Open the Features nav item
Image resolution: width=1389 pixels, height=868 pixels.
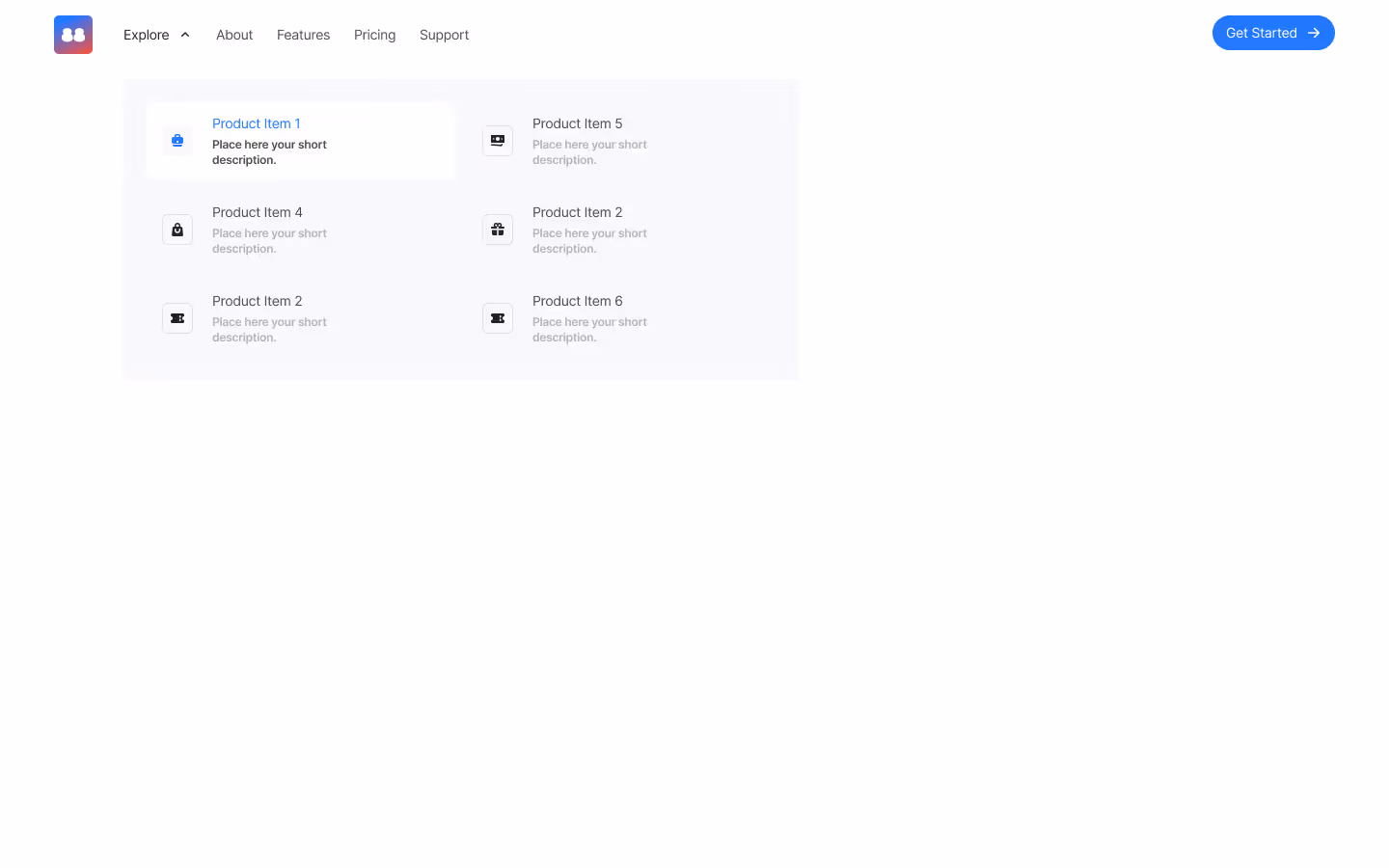(303, 35)
